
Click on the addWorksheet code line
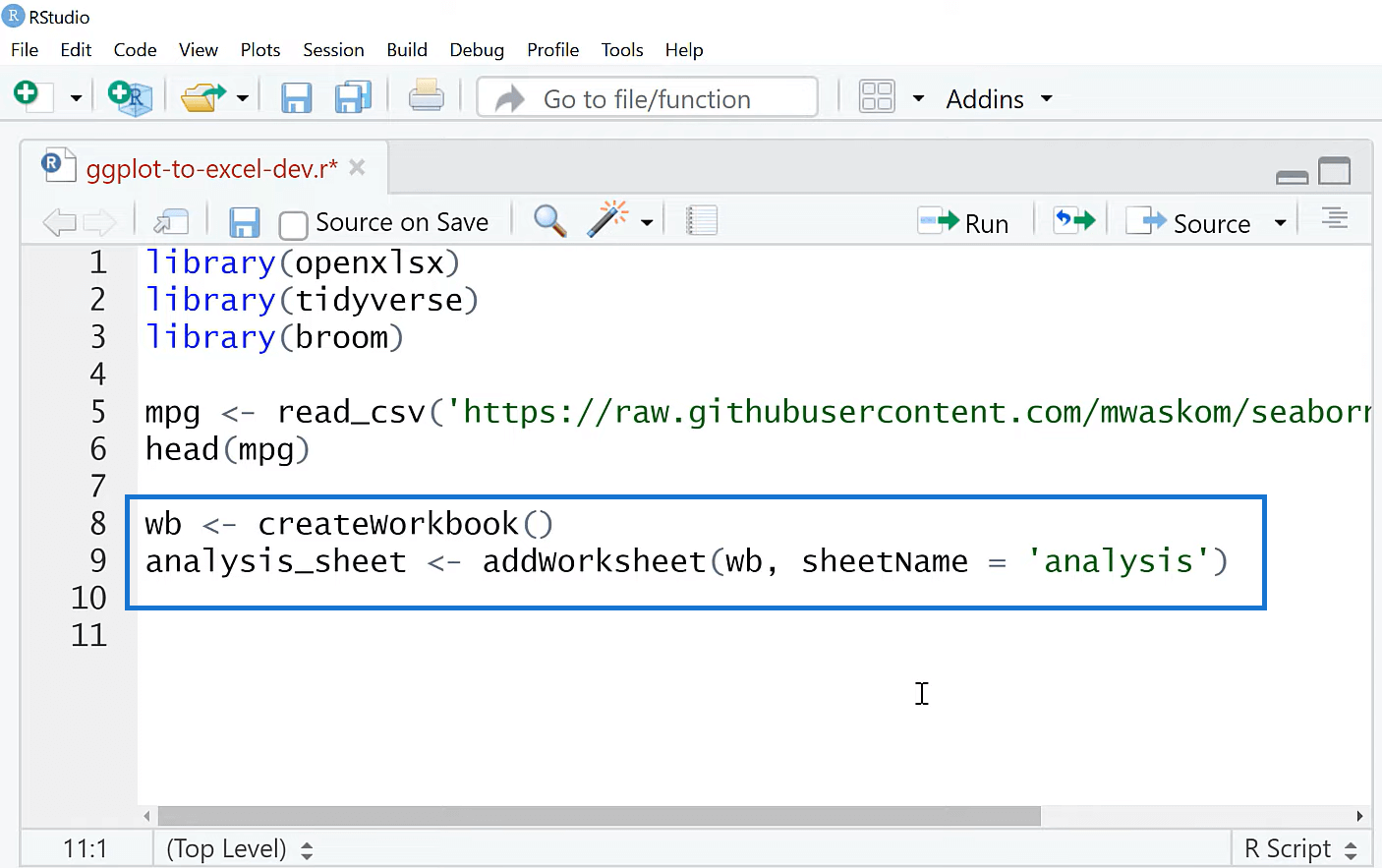coord(686,561)
